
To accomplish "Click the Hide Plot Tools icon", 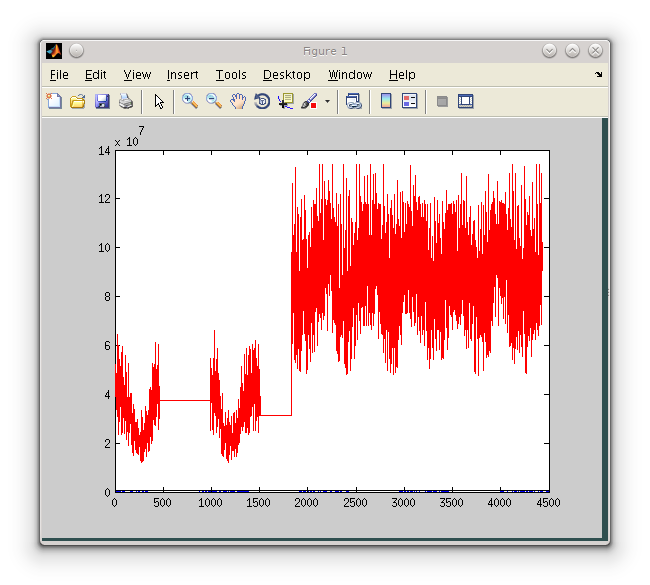I will pos(442,101).
